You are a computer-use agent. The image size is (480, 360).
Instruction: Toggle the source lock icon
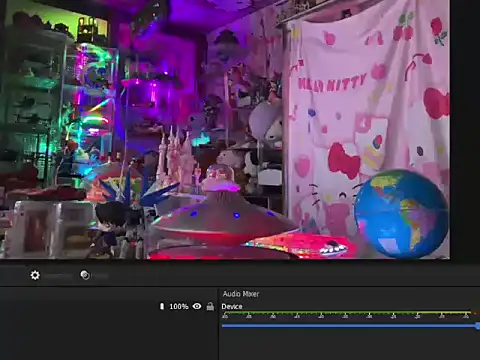click(x=210, y=306)
